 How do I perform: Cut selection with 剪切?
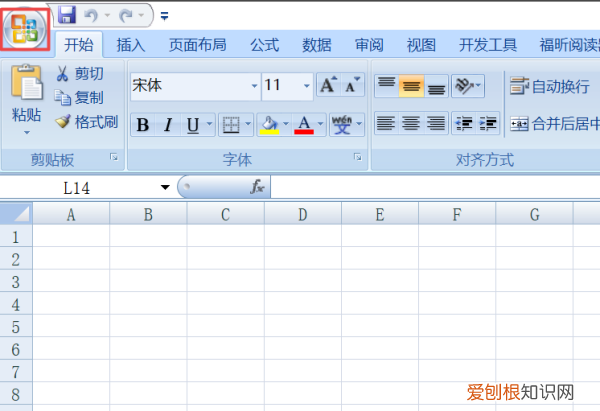80,73
